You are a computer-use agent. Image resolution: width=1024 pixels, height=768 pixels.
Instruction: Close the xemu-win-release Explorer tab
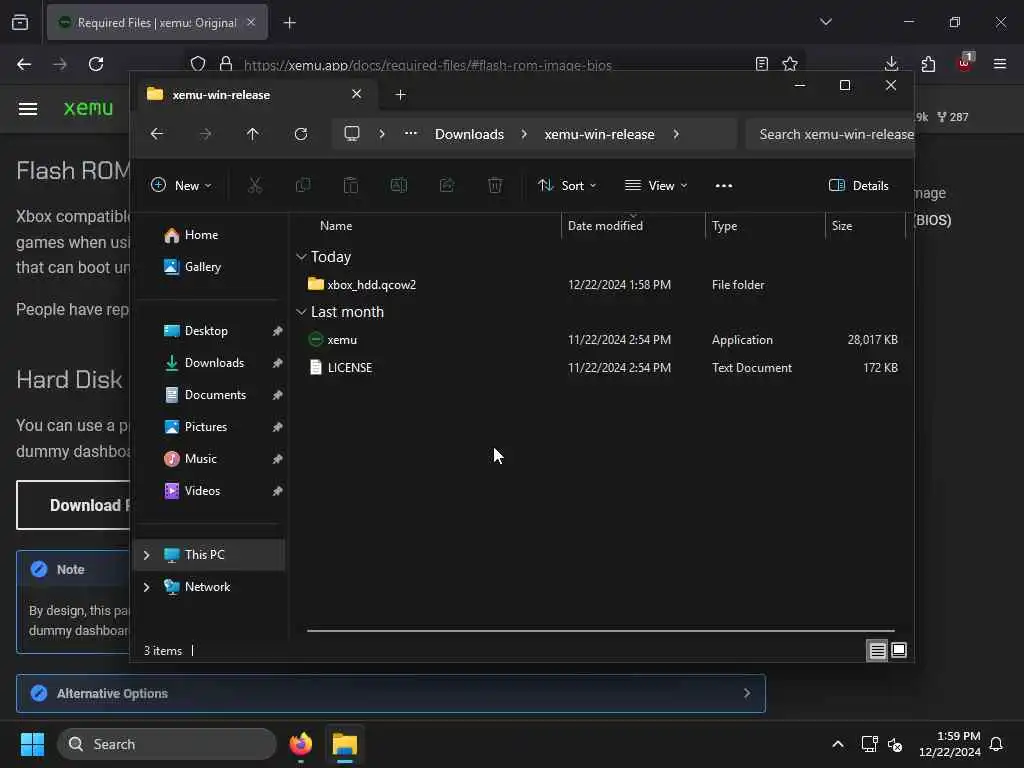point(357,94)
